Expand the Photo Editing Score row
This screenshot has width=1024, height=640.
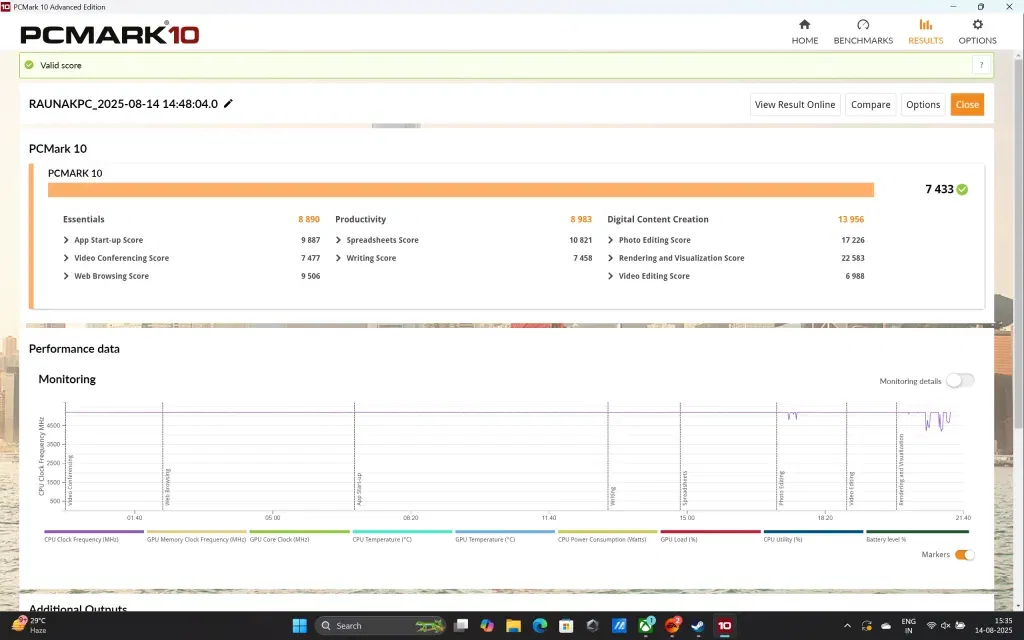pyautogui.click(x=611, y=240)
